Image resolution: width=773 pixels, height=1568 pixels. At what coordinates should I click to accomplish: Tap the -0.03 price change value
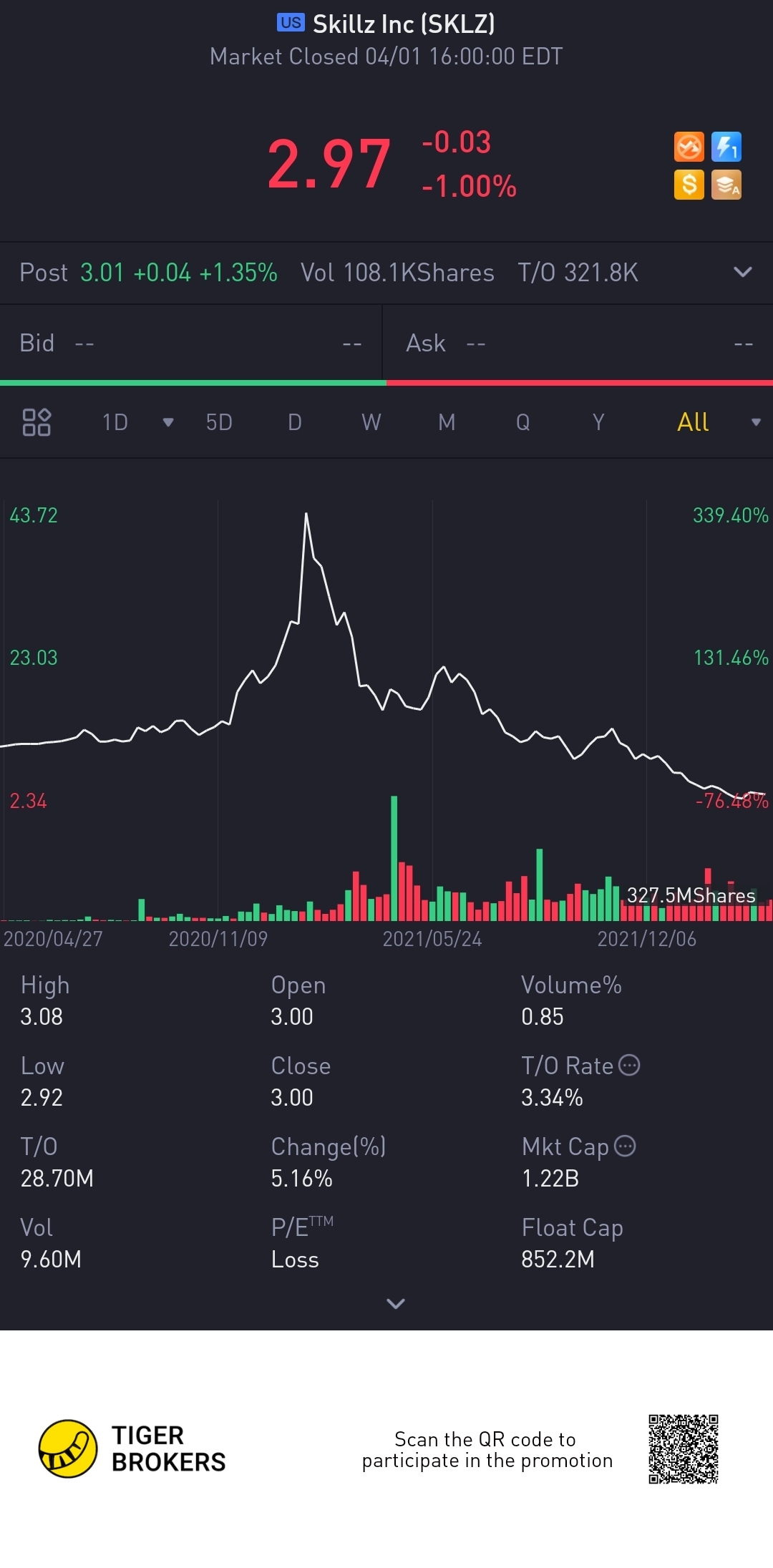[457, 142]
